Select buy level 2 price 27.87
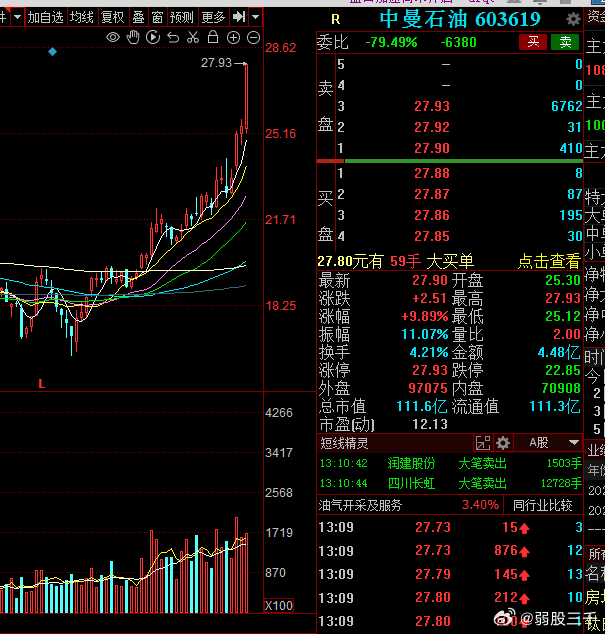 pos(432,194)
